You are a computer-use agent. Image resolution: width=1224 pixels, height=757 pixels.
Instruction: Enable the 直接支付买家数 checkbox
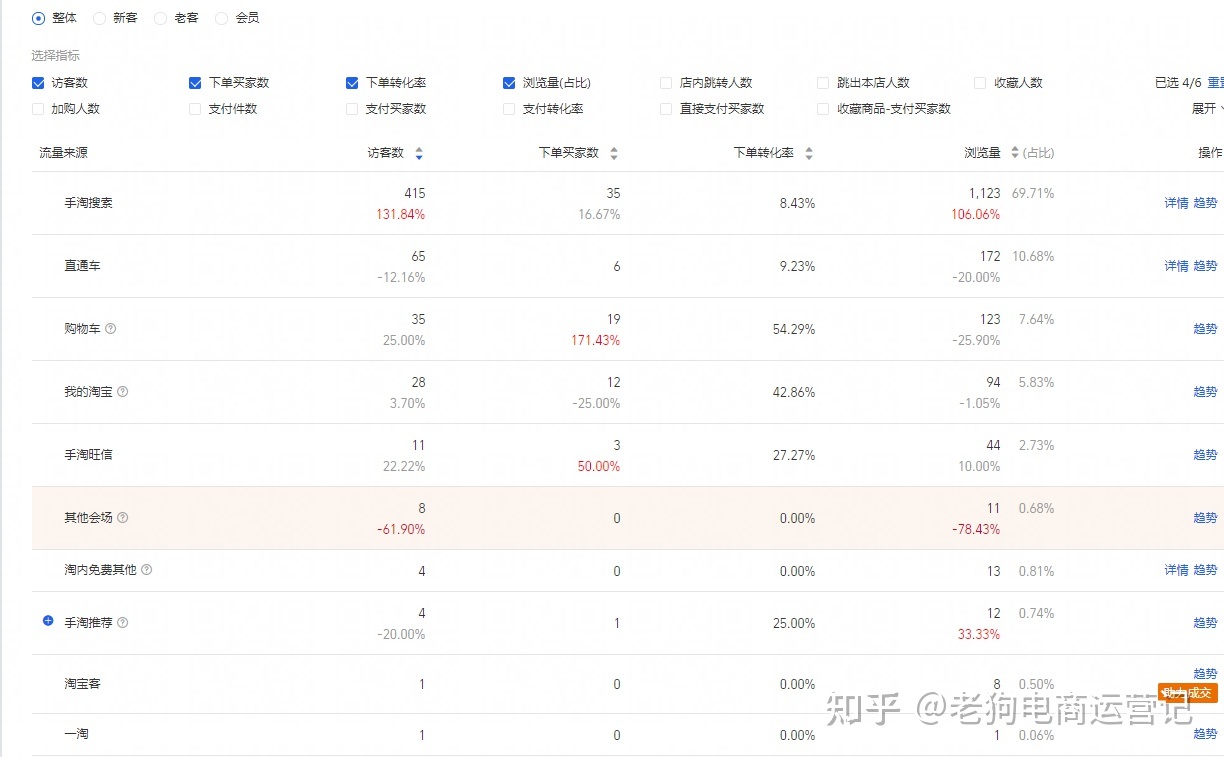click(666, 109)
